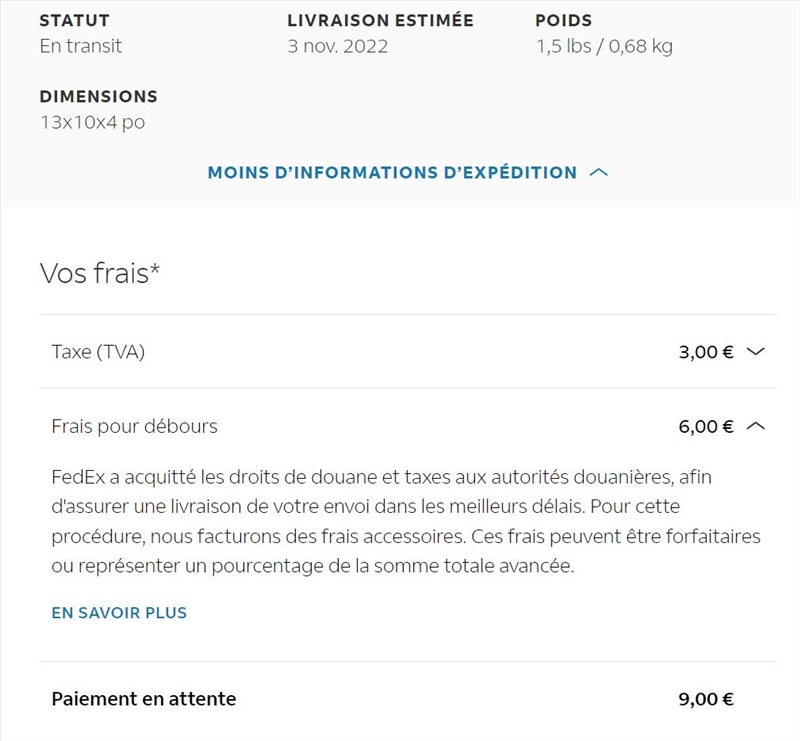Click the 9,00 € pending total
Image resolution: width=800 pixels, height=741 pixels.
pyautogui.click(x=706, y=699)
